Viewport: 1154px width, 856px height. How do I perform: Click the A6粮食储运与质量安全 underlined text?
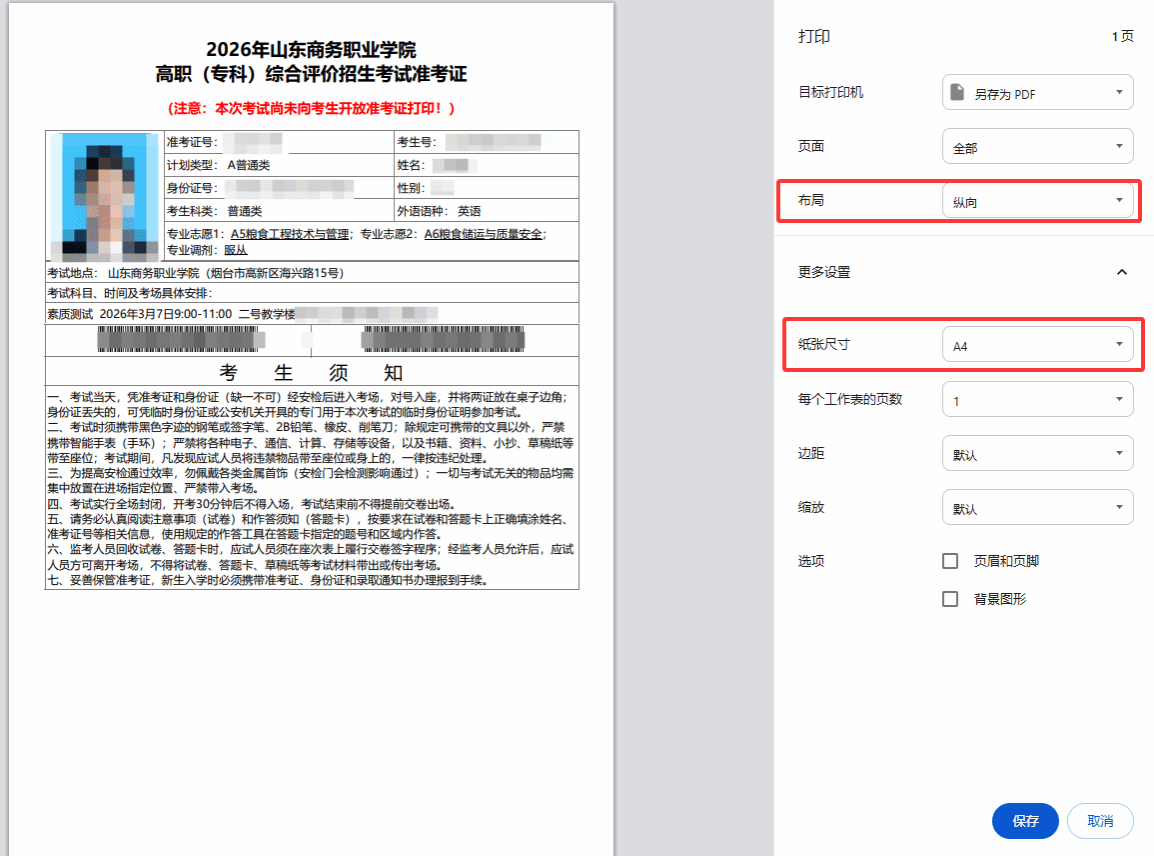coord(484,234)
